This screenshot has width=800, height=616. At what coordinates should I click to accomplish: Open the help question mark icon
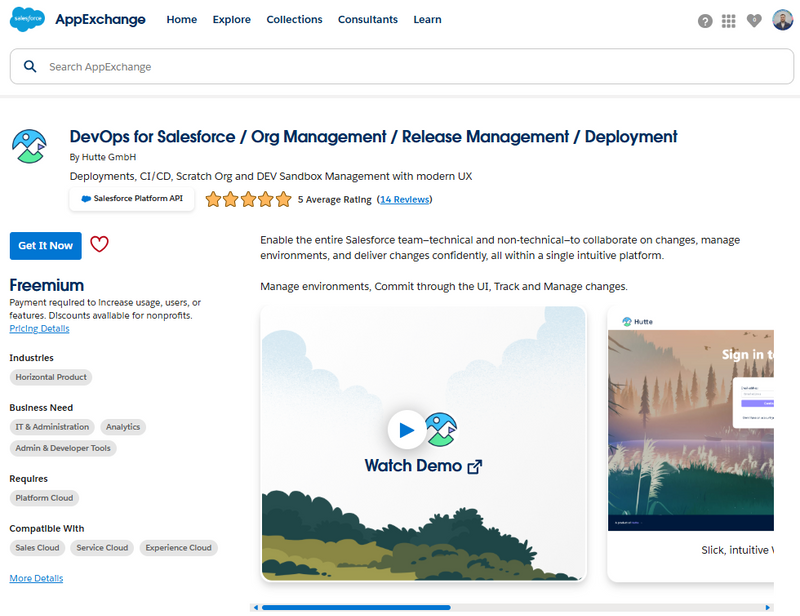[x=705, y=21]
